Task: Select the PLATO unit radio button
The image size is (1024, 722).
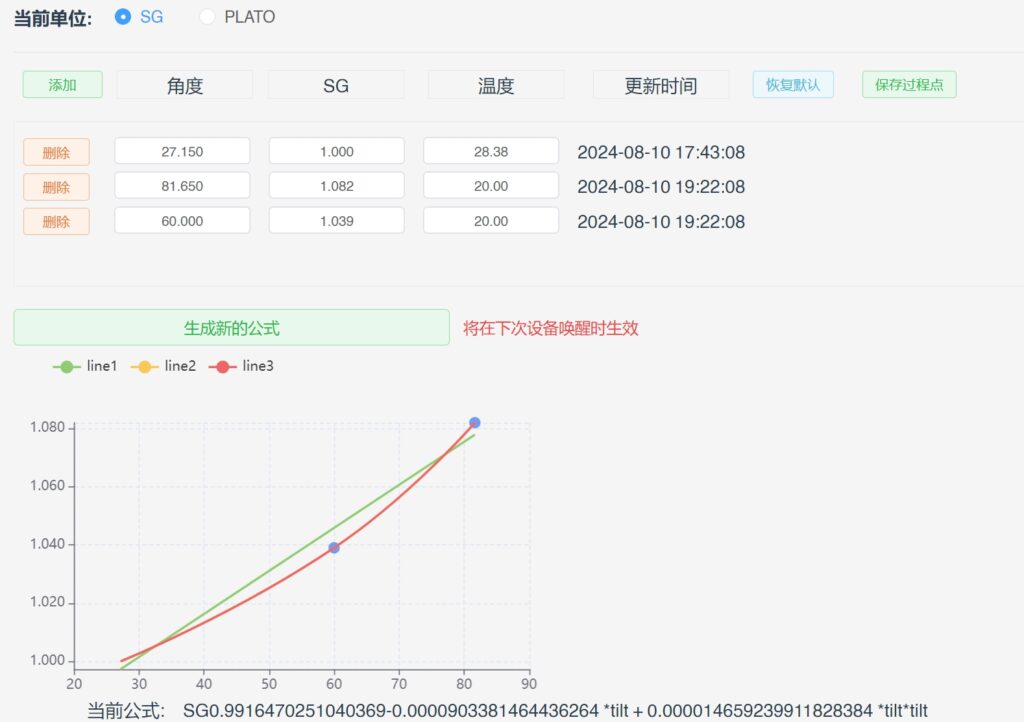Action: 208,17
